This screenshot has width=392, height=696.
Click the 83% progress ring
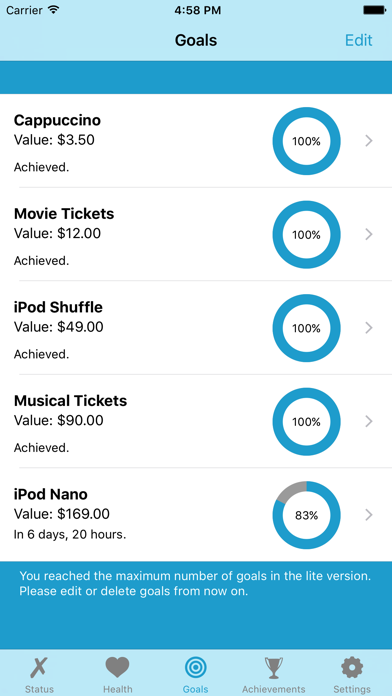pyautogui.click(x=306, y=515)
